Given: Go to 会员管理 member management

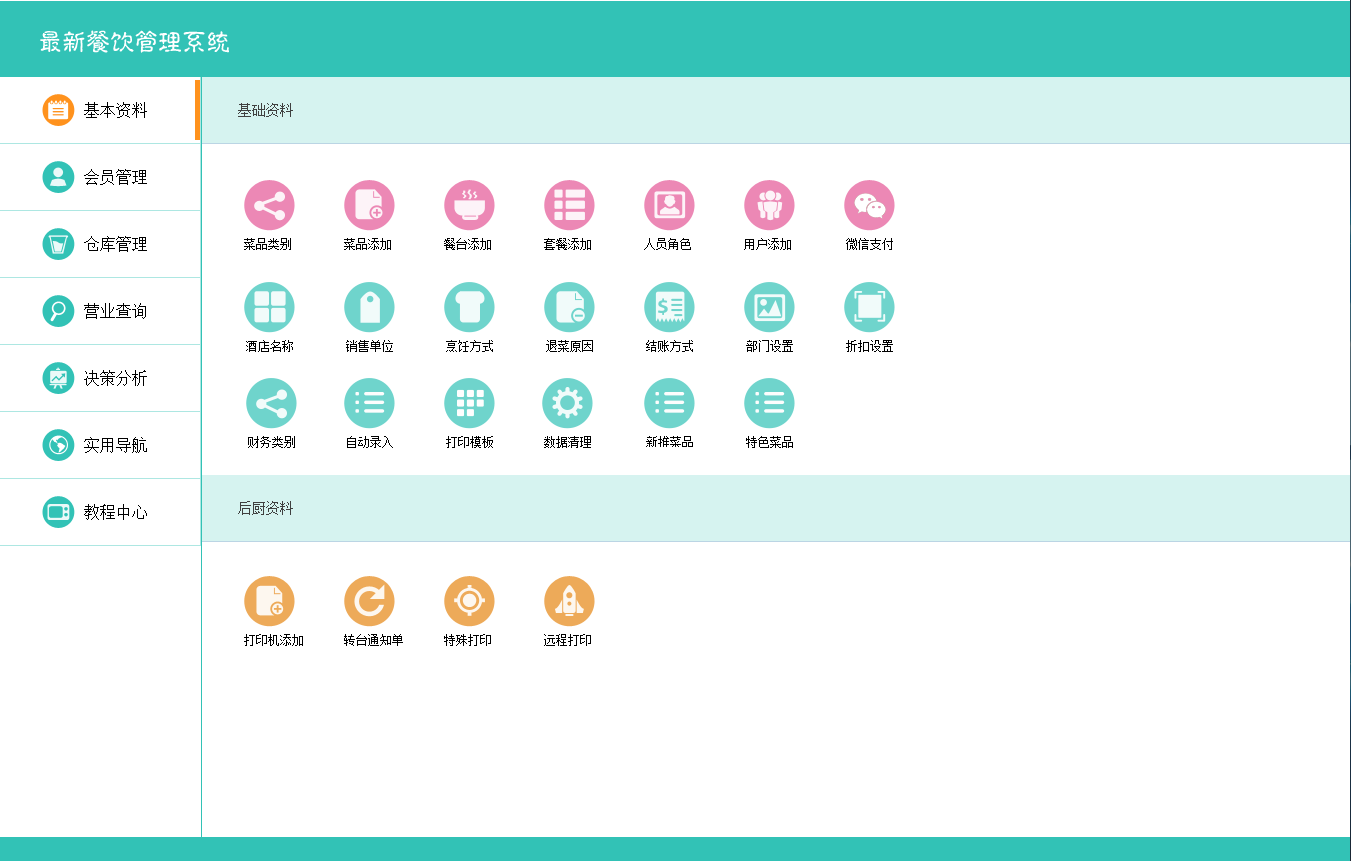Looking at the screenshot, I should click(100, 177).
